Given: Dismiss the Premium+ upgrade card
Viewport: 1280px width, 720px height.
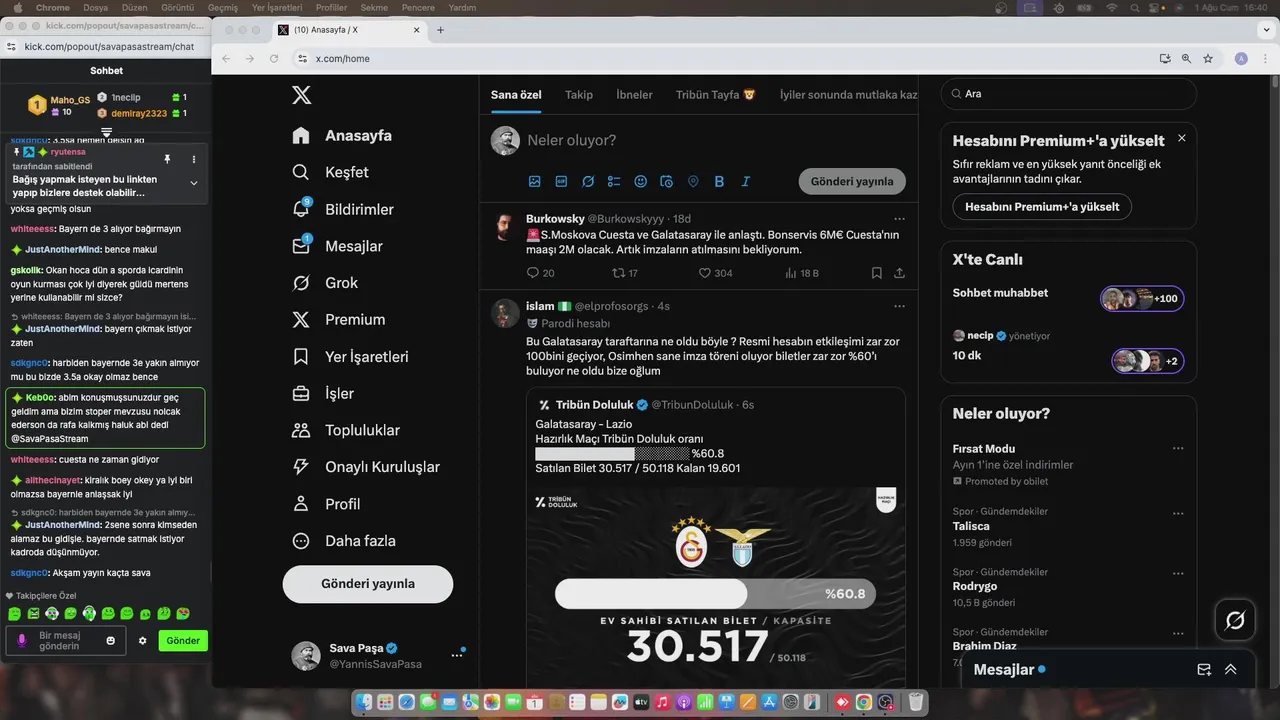Looking at the screenshot, I should pyautogui.click(x=1182, y=138).
